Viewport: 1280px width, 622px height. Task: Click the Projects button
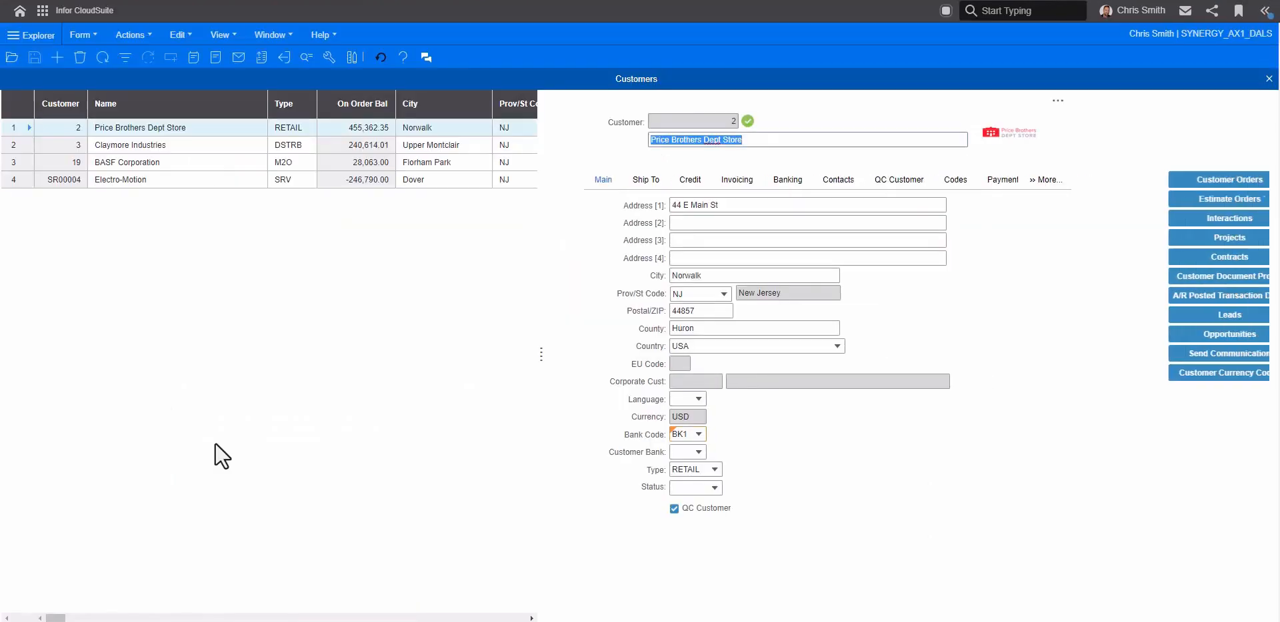pos(1219,238)
